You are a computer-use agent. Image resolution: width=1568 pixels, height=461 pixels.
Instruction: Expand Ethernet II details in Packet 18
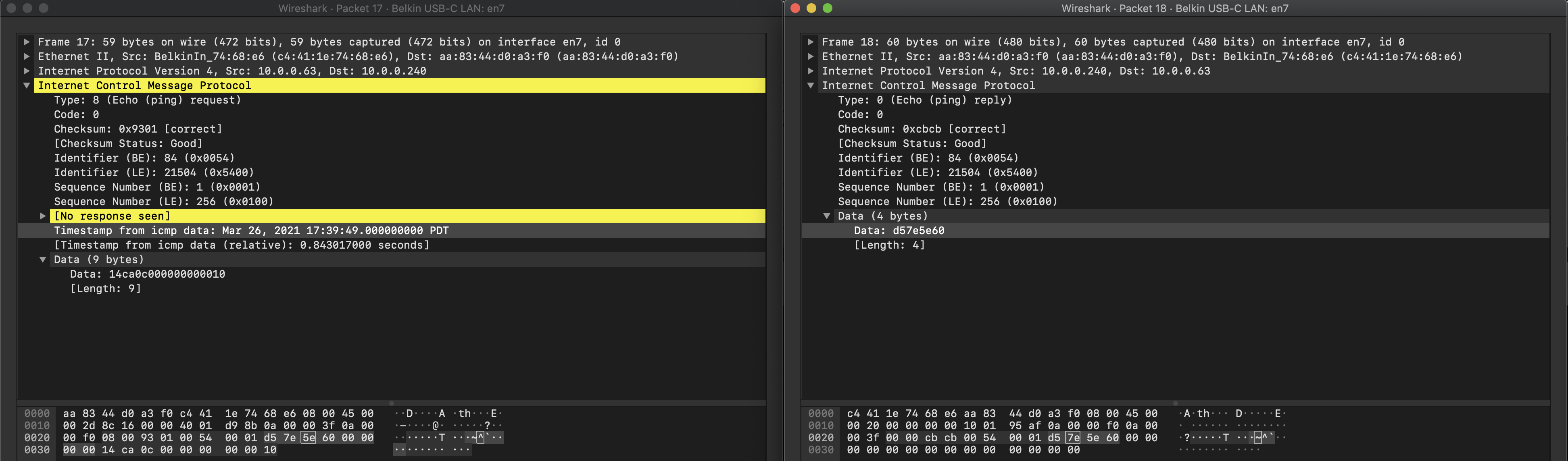coord(810,56)
